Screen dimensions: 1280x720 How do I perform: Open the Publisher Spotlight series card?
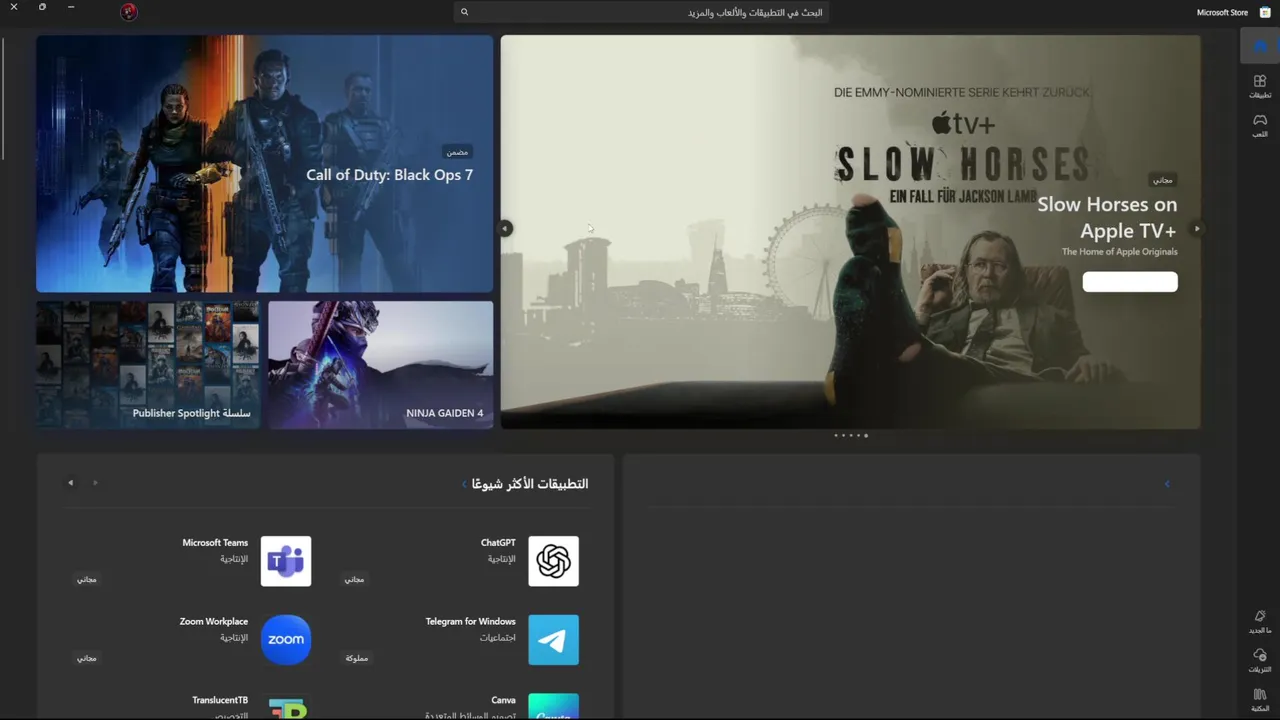(148, 365)
